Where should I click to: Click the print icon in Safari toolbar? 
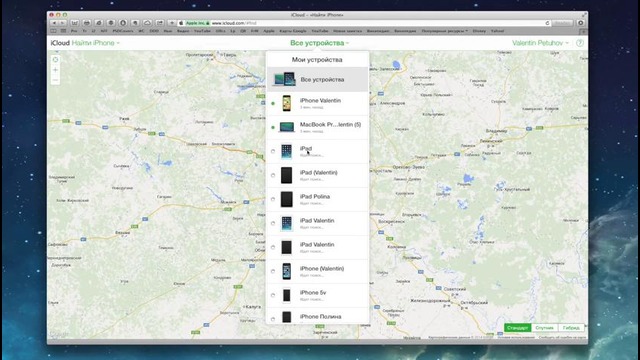[x=87, y=23]
